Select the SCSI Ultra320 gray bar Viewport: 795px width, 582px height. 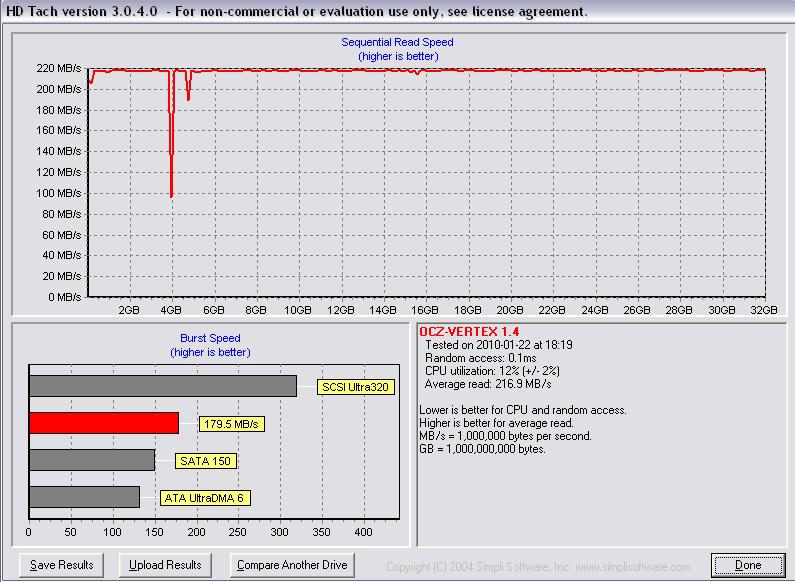coord(163,386)
